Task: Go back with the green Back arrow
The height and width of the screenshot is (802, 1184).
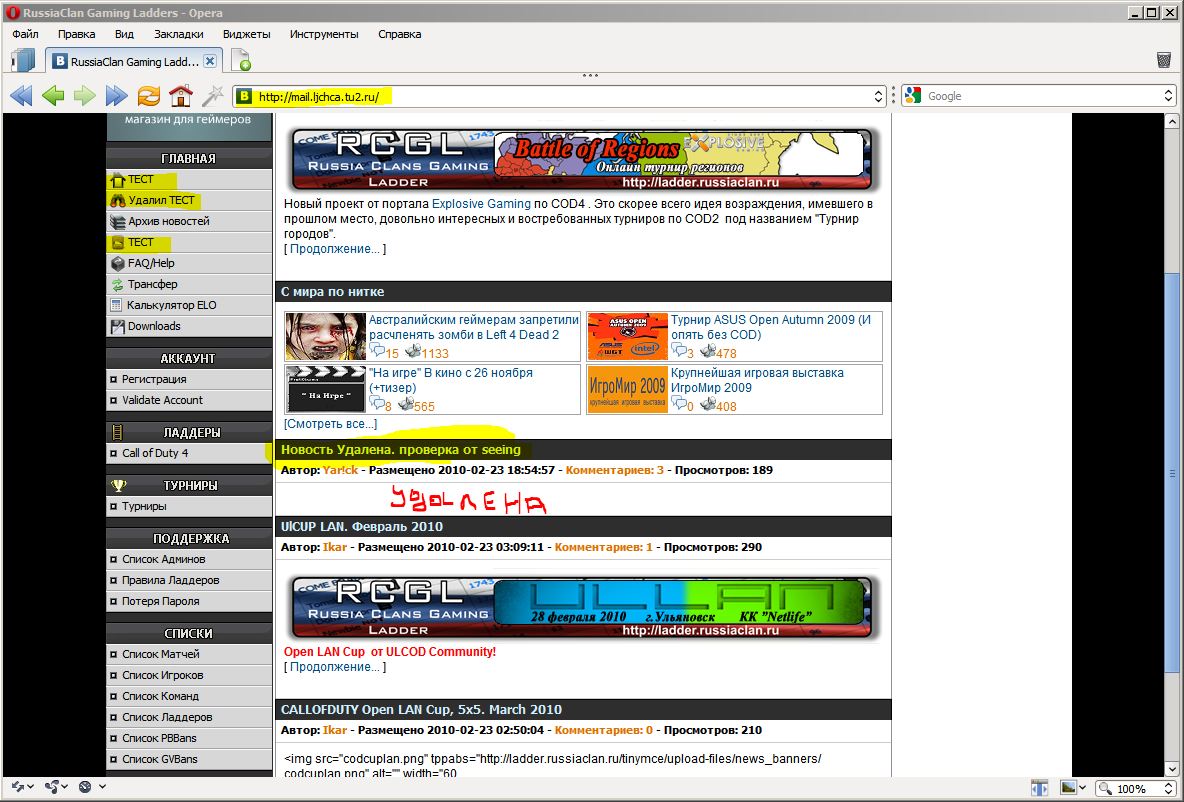Action: [x=53, y=96]
